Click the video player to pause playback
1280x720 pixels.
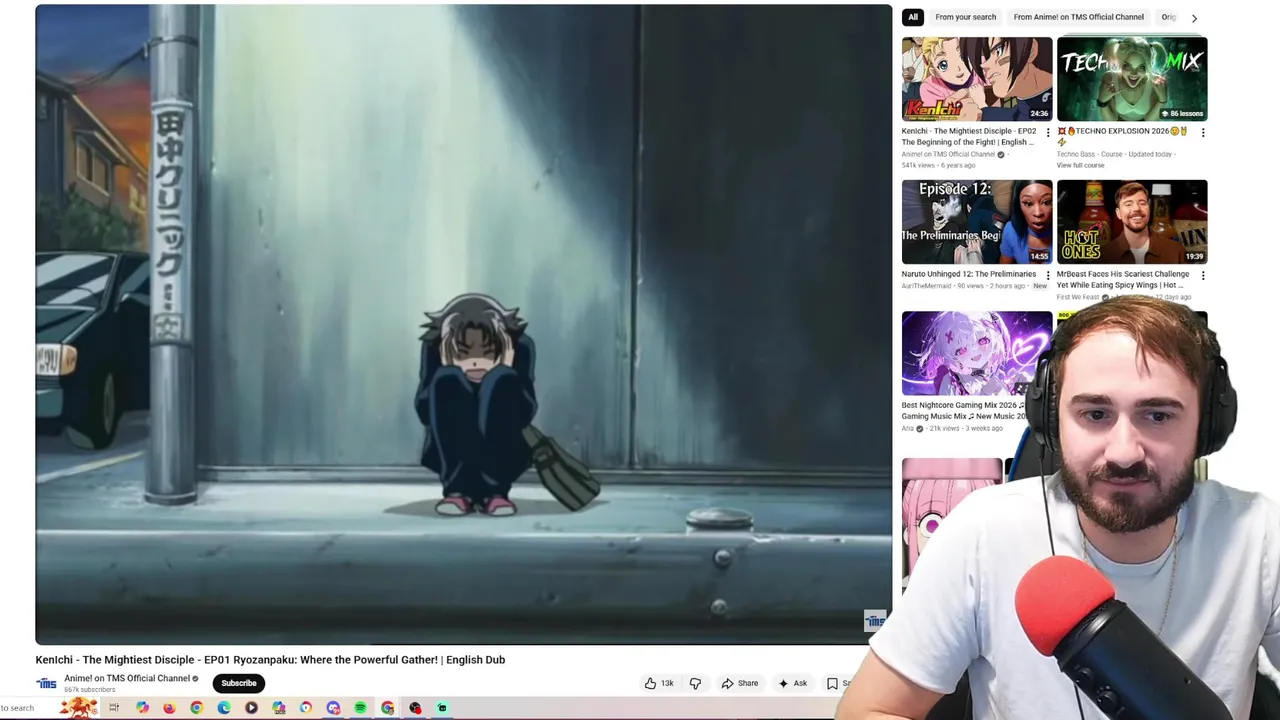click(464, 325)
